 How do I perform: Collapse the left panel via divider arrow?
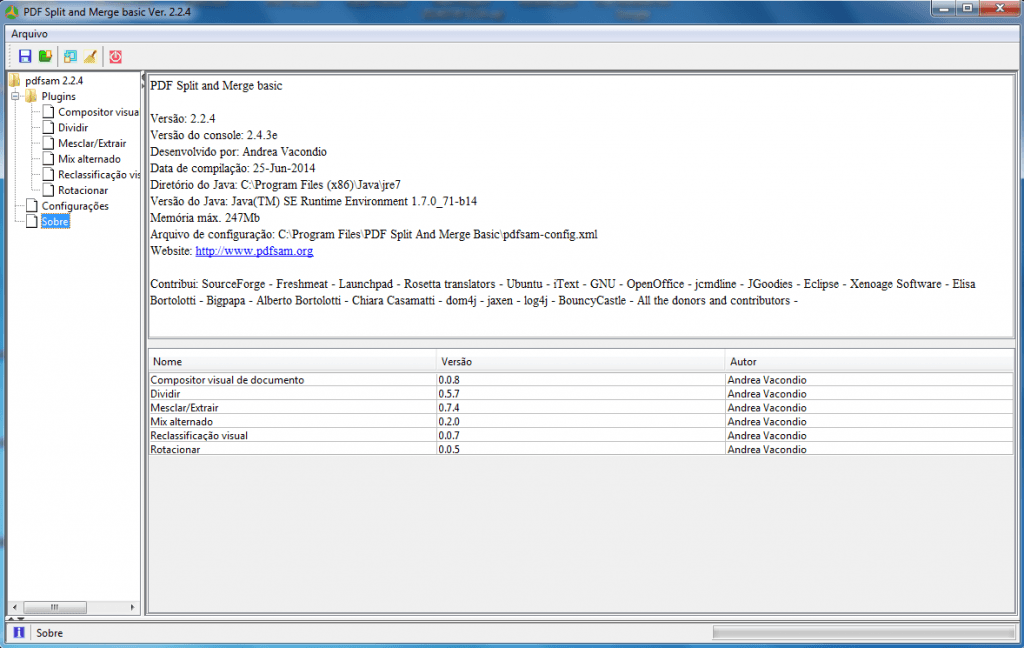[x=142, y=78]
